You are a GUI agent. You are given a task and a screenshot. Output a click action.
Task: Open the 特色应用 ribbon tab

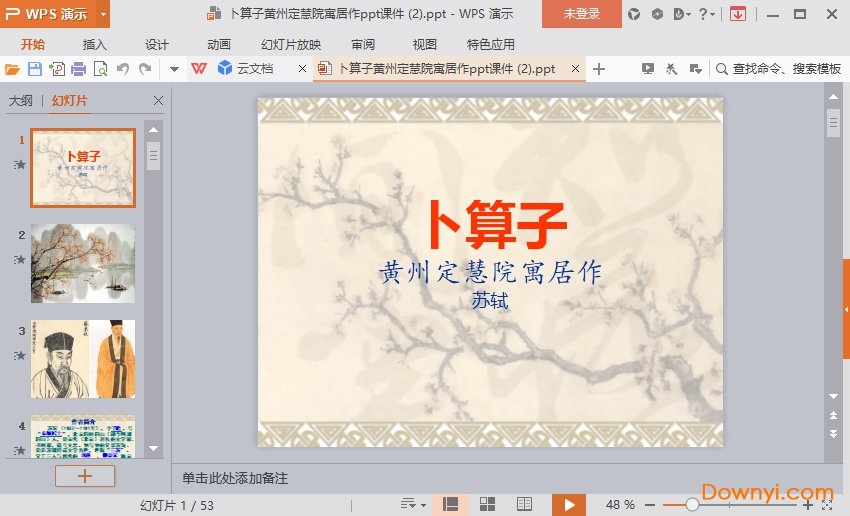491,44
